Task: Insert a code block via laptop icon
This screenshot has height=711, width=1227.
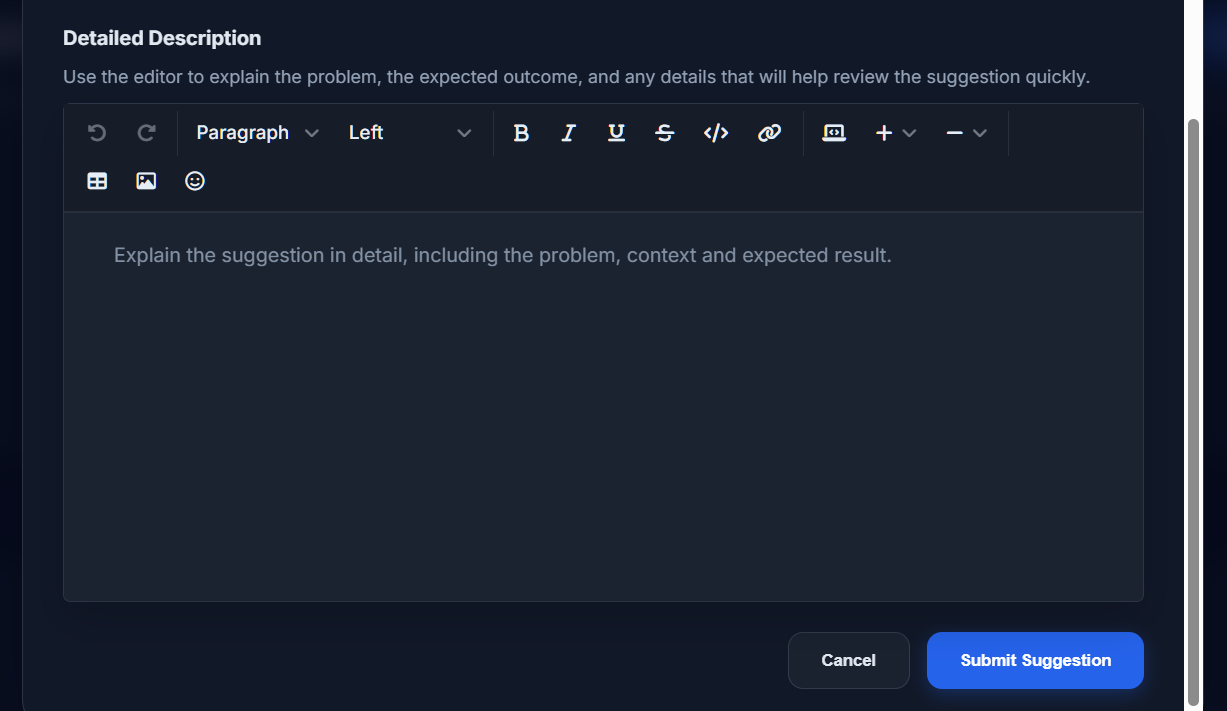Action: (x=834, y=133)
